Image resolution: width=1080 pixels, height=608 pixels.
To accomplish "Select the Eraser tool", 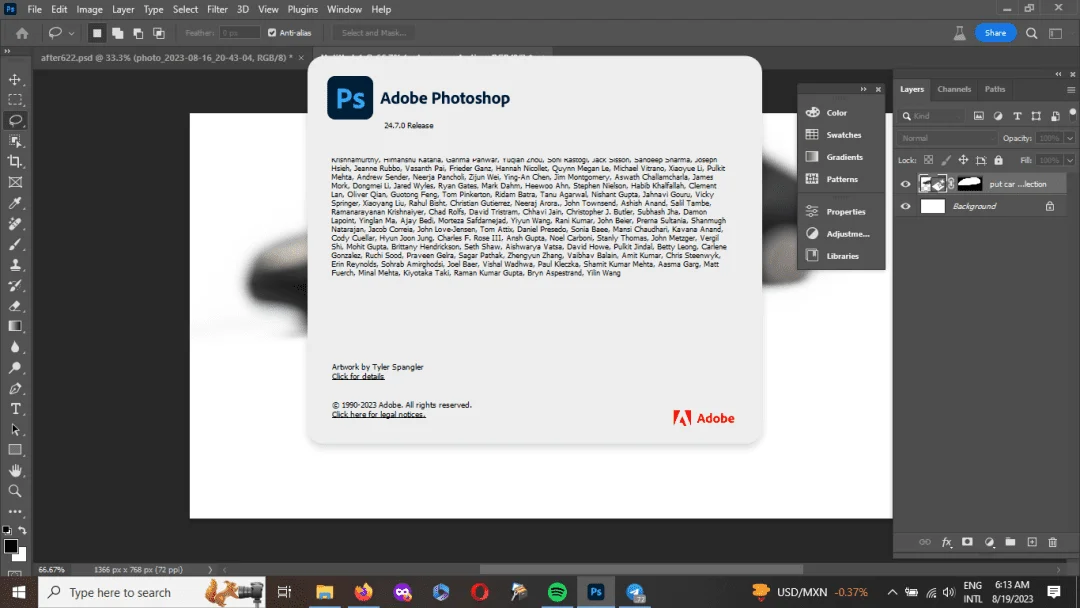I will click(15, 306).
